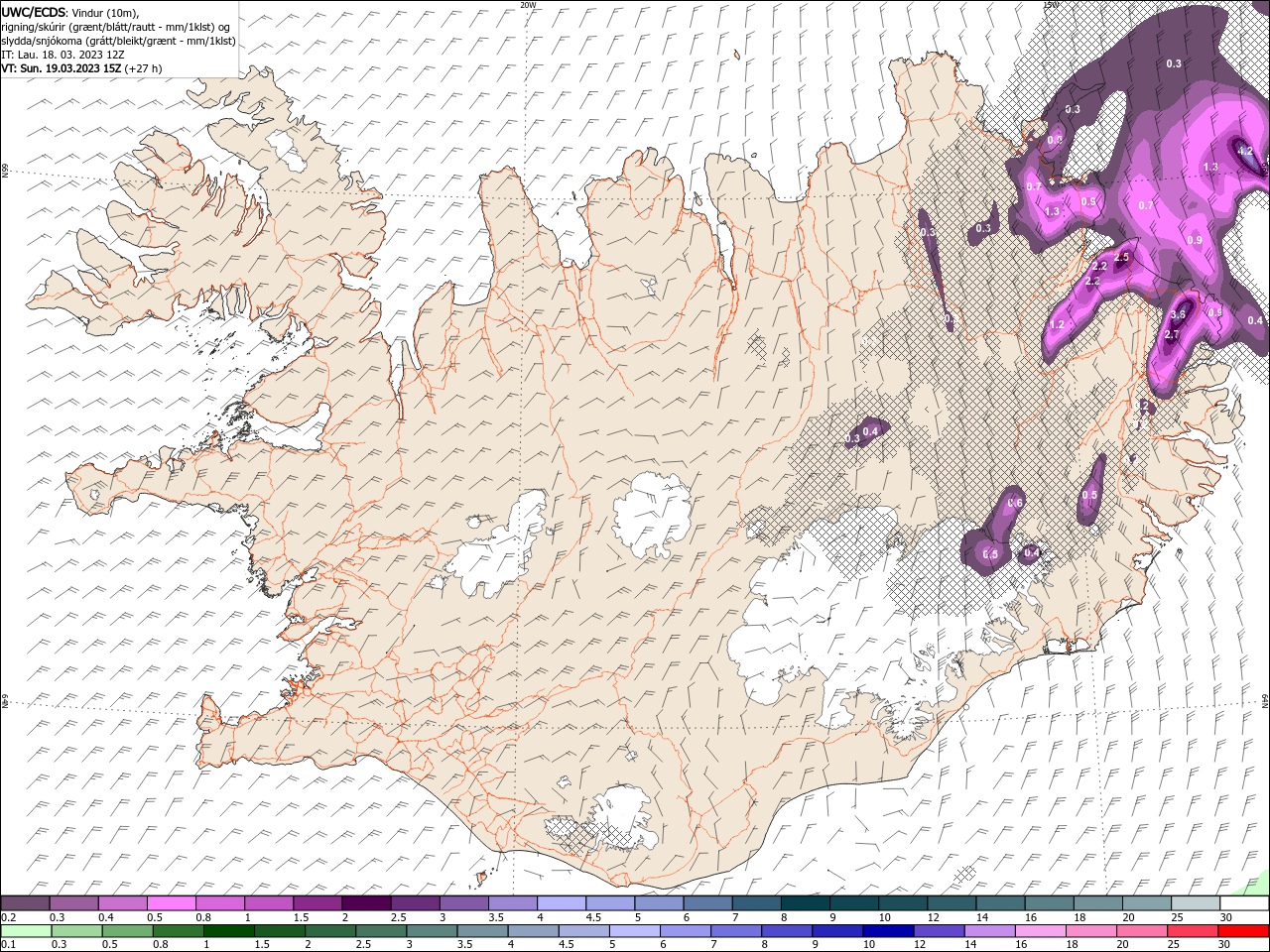Pick rain legend swatch between 5 and 6
1270x952 pixels.
pos(635,931)
